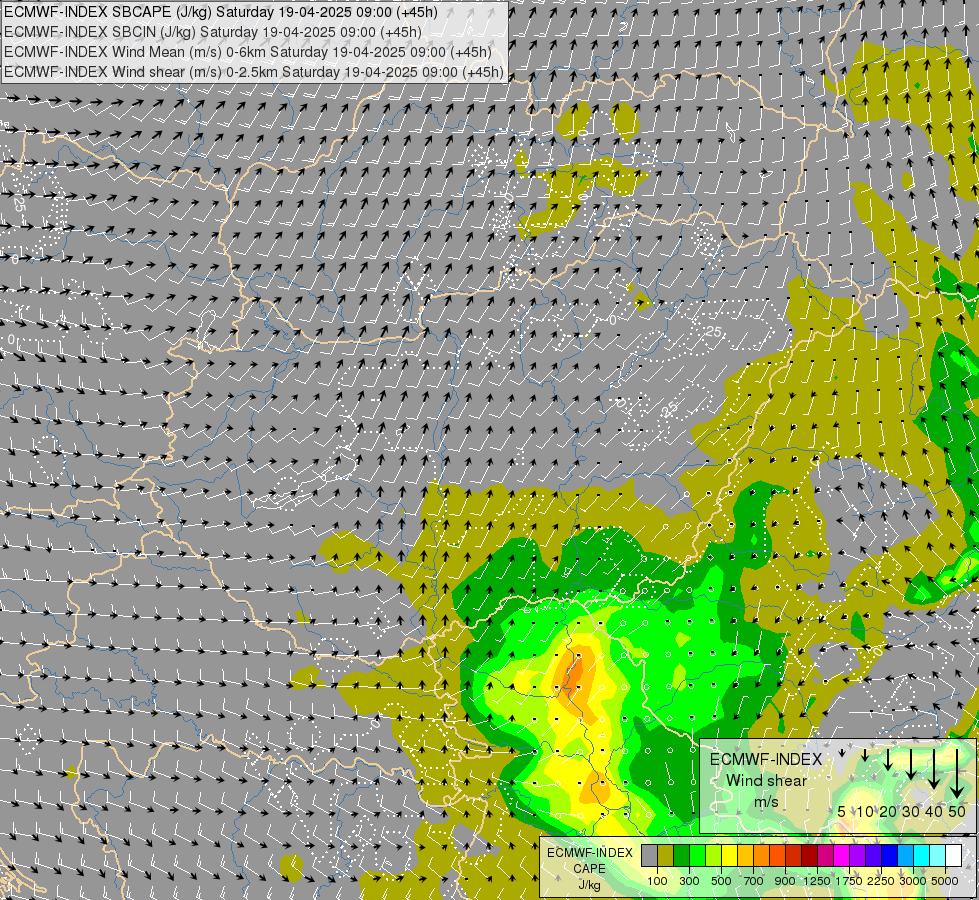This screenshot has width=979, height=900.
Task: Click the 500 value on CAPE scale
Action: [x=721, y=881]
